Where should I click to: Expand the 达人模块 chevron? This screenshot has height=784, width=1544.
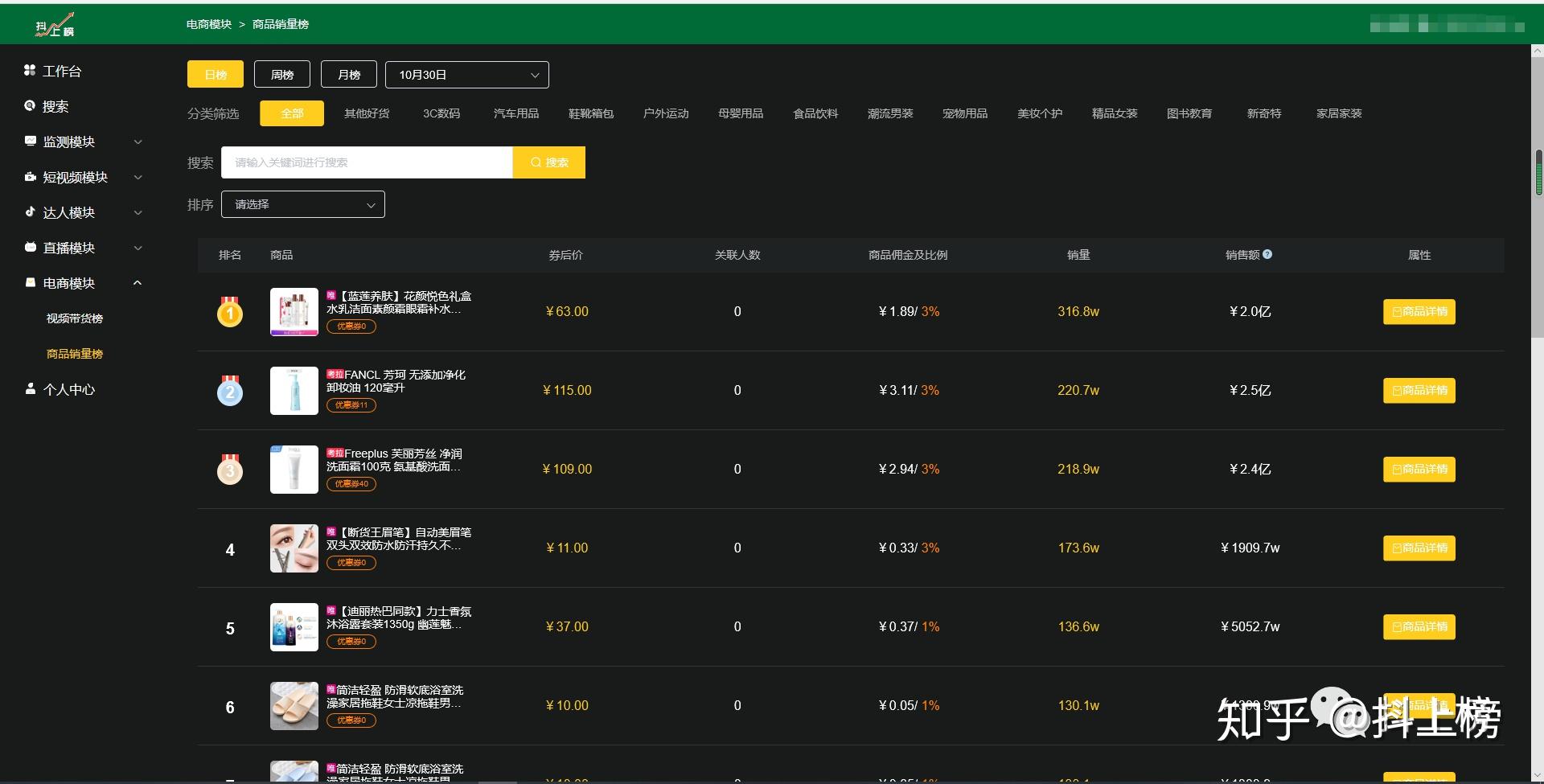pyautogui.click(x=138, y=212)
